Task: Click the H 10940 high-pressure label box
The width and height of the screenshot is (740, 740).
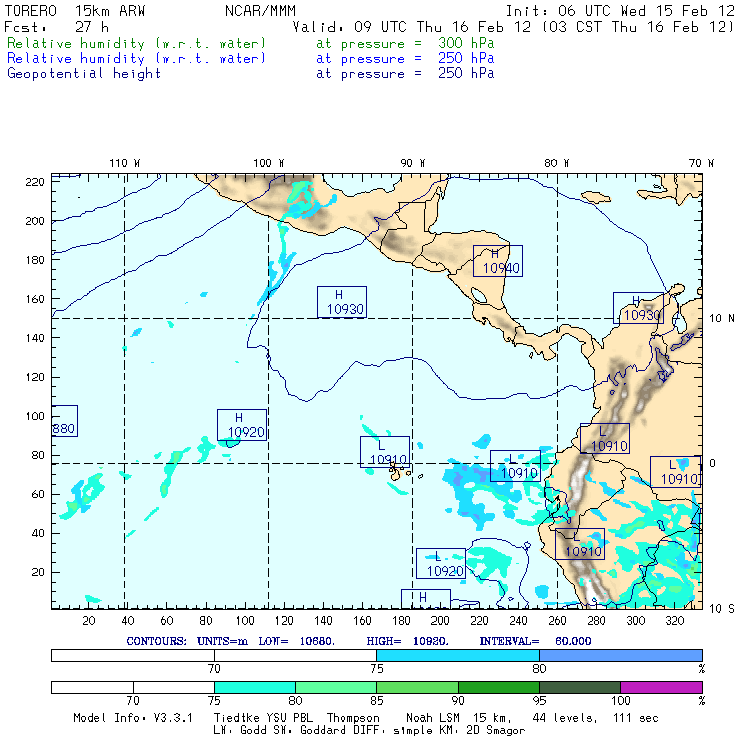Action: coord(498,261)
